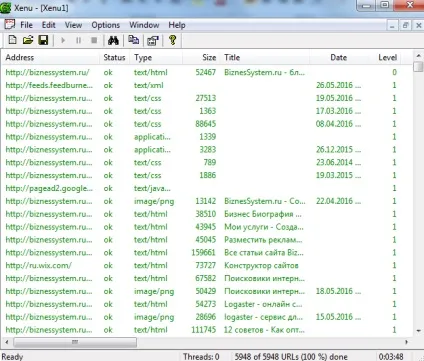Screen dimensions: 424x361
Task: Select the text/java... type cell
Action: click(152, 188)
